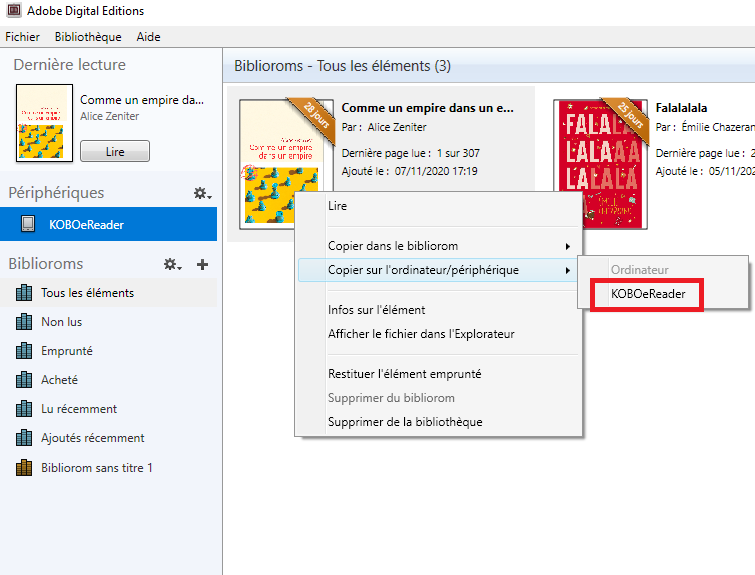Select the Lu récemment bibliorom
The image size is (755, 575).
click(x=108, y=409)
